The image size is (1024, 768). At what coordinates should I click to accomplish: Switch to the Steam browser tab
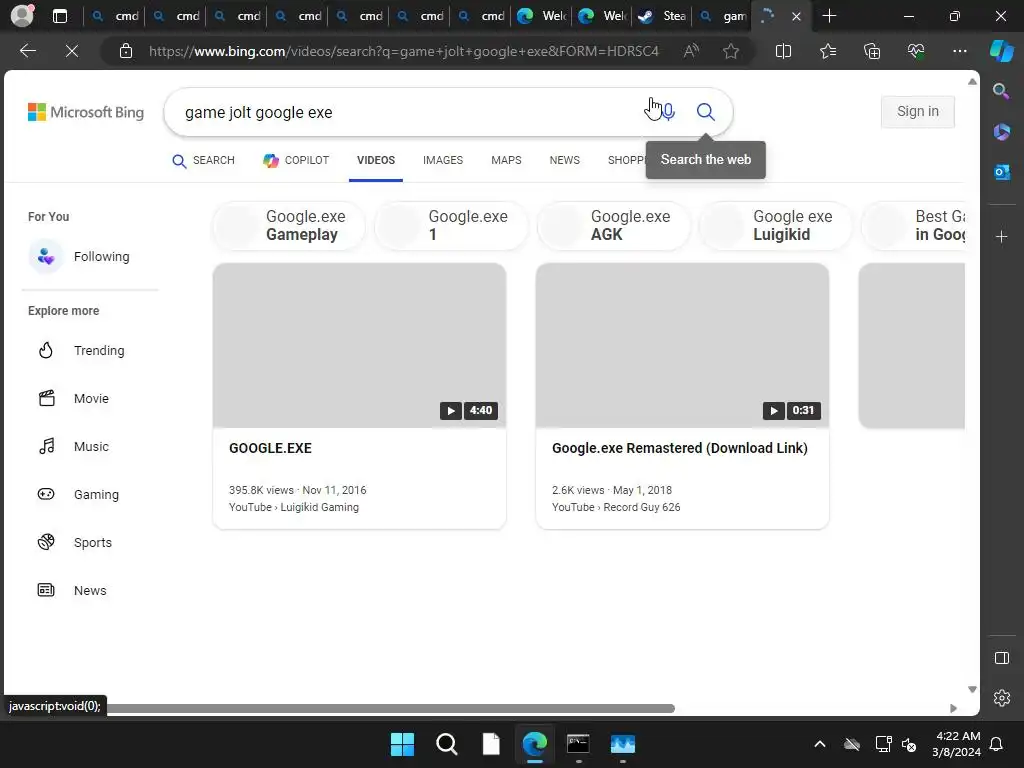coord(663,16)
